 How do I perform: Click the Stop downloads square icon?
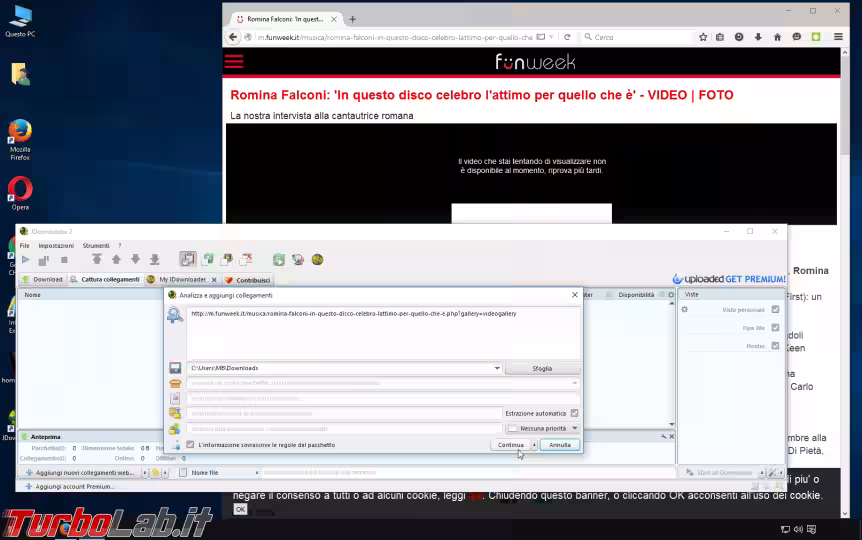pyautogui.click(x=64, y=260)
